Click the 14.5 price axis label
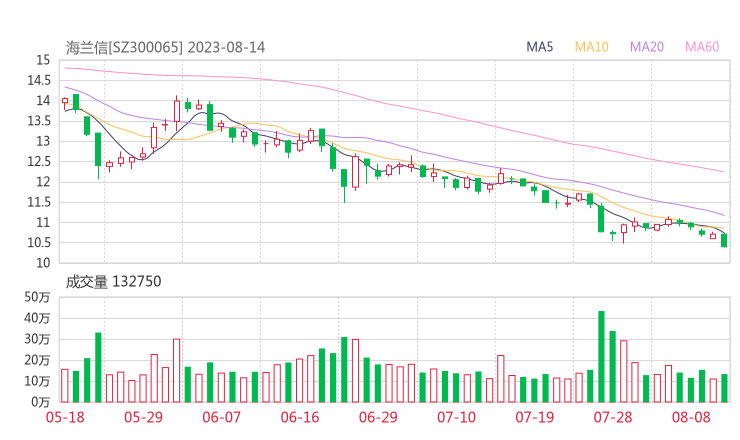The image size is (740, 440). pos(39,80)
